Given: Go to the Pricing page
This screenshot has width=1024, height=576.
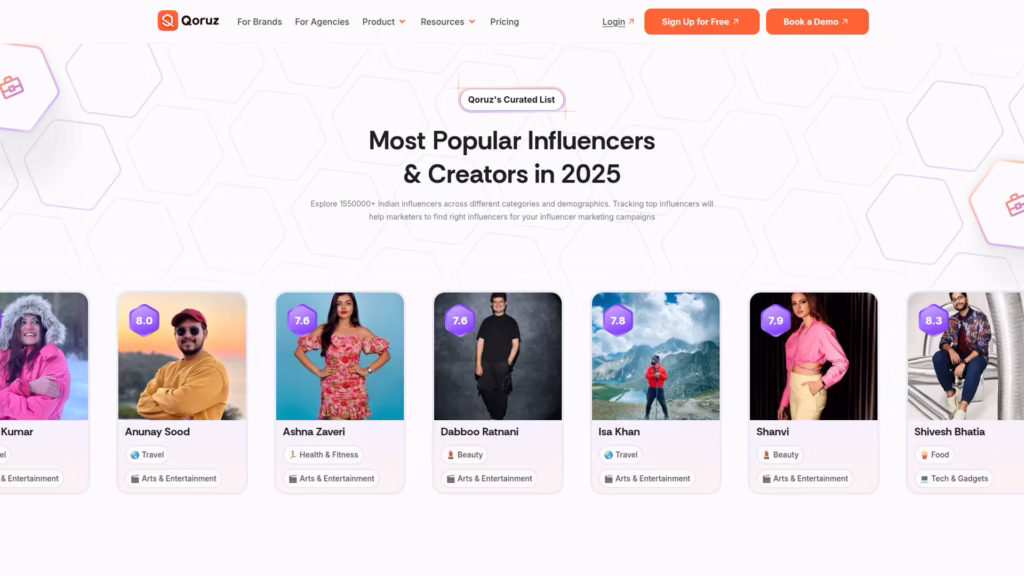Looking at the screenshot, I should 505,22.
